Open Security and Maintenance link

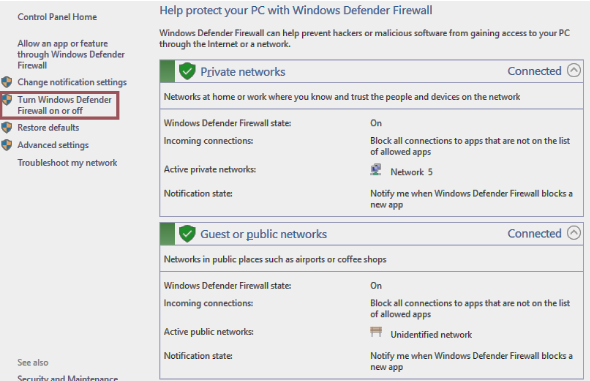click(68, 378)
